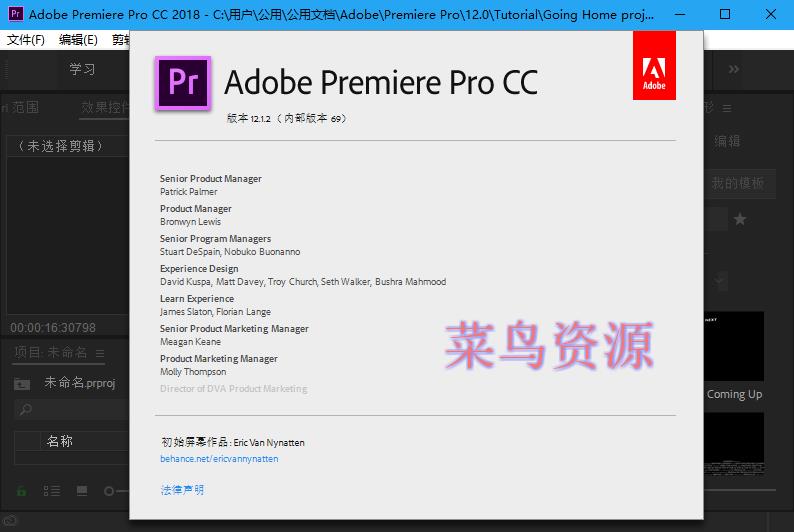The width and height of the screenshot is (794, 532).
Task: Click the project search magnifier icon
Action: (25, 410)
